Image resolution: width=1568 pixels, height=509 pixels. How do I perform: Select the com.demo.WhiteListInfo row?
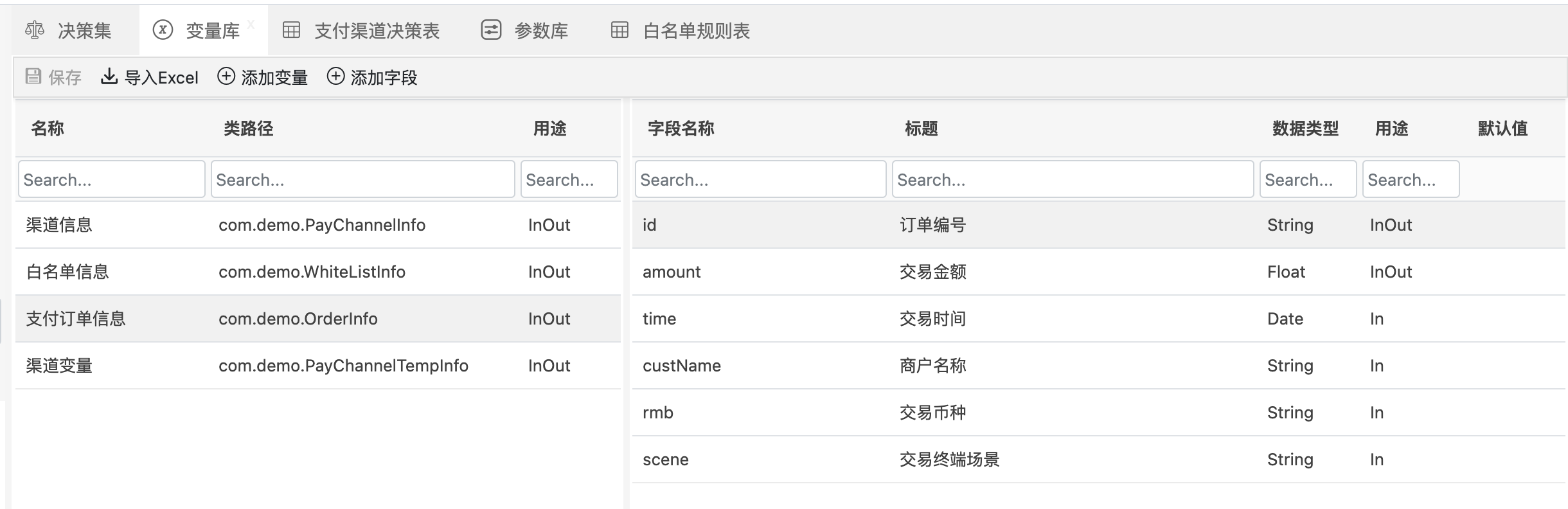[312, 272]
